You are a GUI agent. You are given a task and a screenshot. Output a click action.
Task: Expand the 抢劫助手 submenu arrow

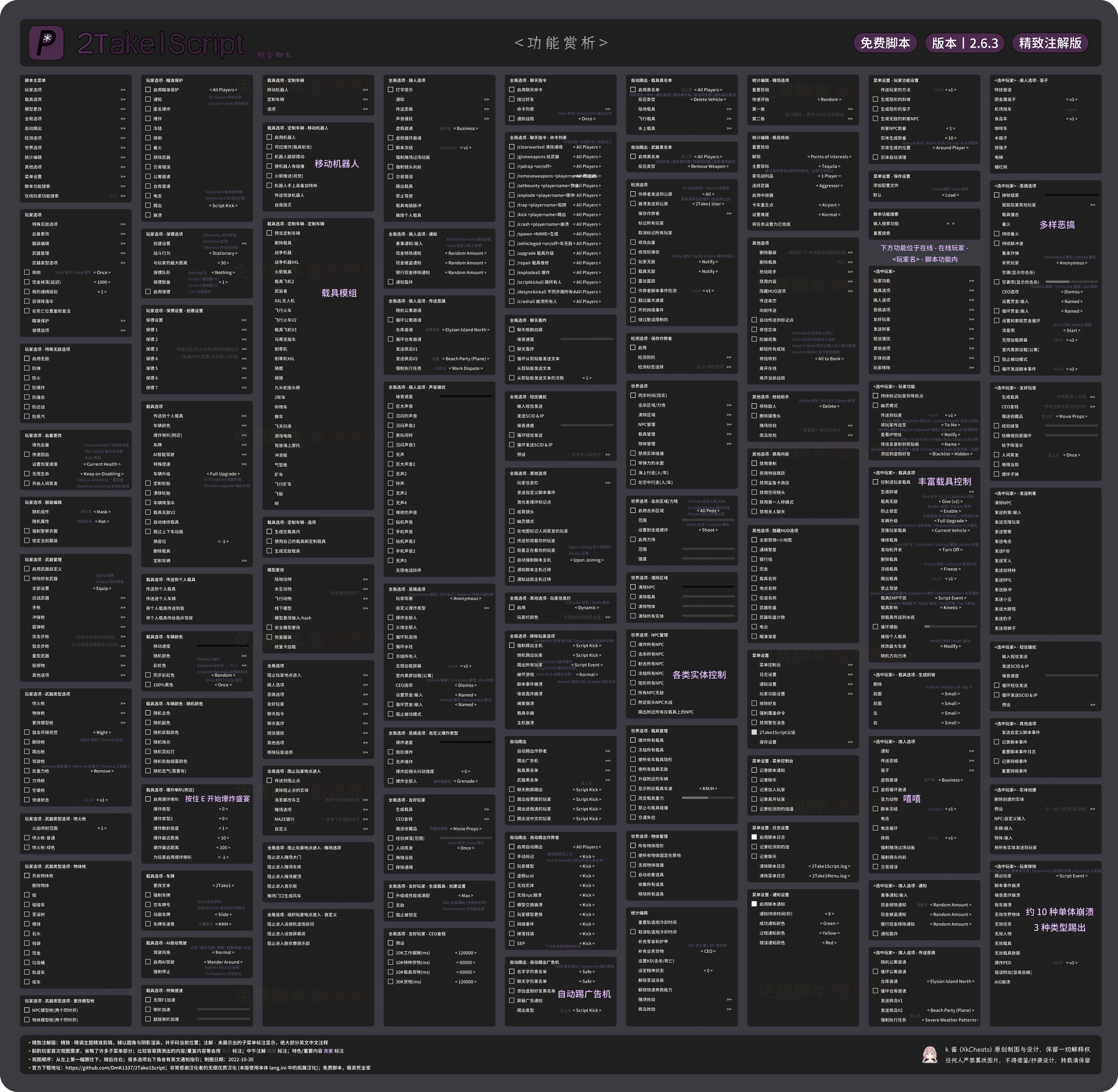(850, 272)
